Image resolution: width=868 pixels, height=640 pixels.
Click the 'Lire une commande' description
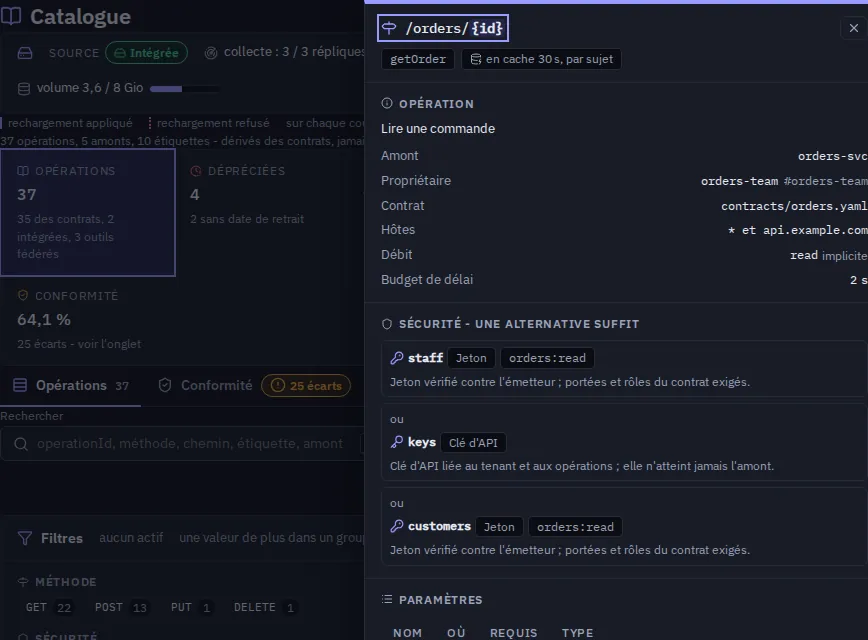click(438, 128)
